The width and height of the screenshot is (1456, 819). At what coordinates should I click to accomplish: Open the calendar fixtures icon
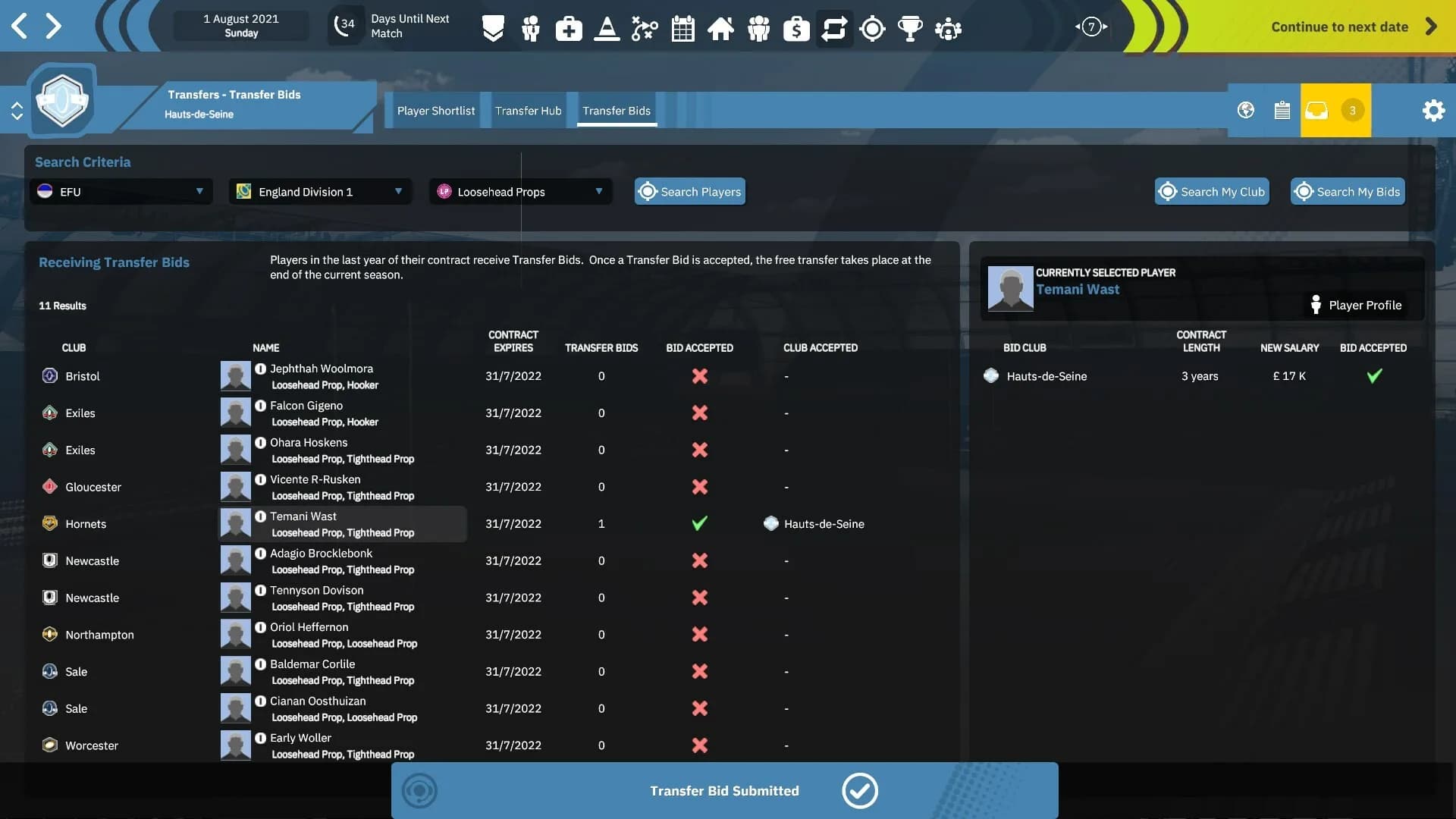click(x=682, y=29)
